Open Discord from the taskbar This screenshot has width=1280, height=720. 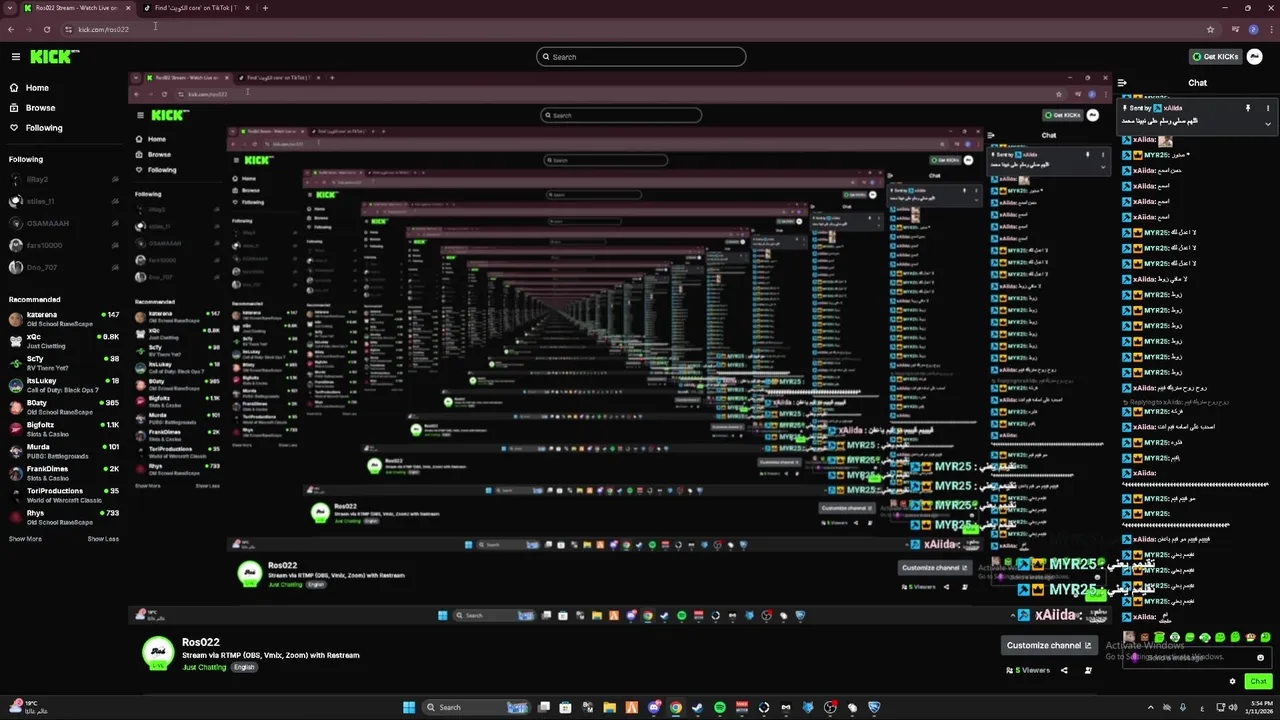tap(654, 707)
